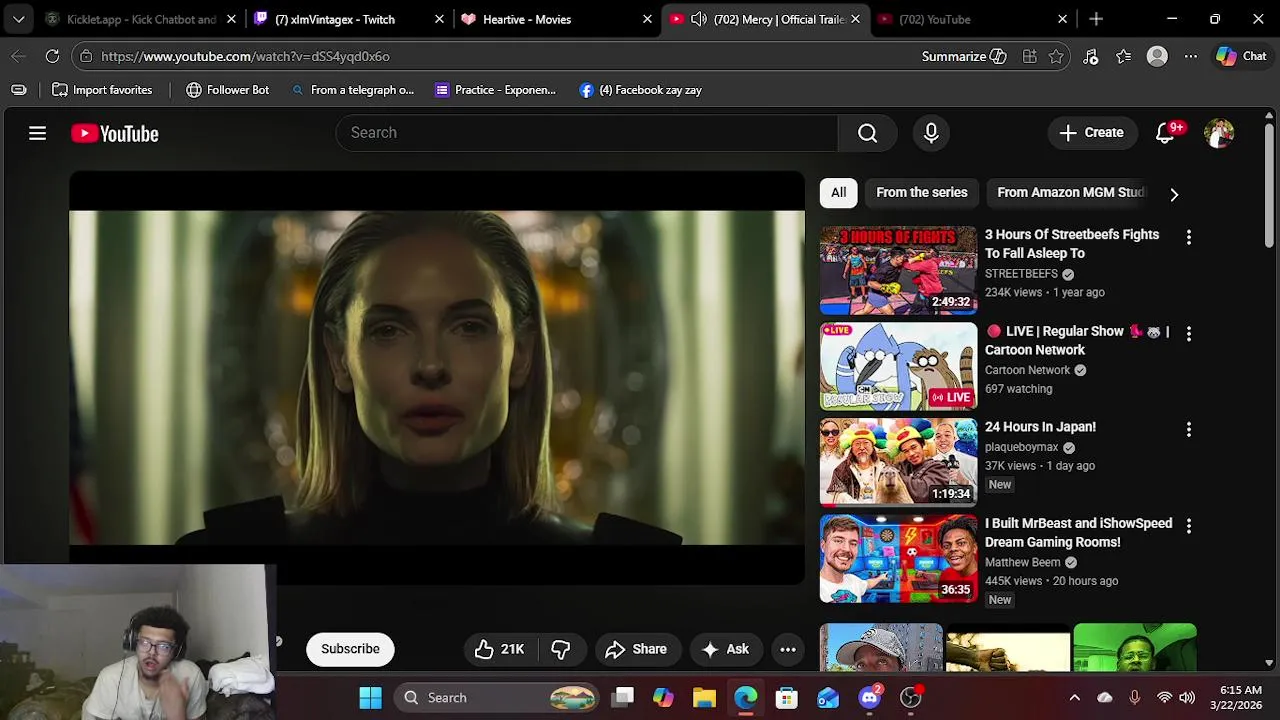Open OBS Studio from taskbar
This screenshot has width=1280, height=720.
click(911, 698)
